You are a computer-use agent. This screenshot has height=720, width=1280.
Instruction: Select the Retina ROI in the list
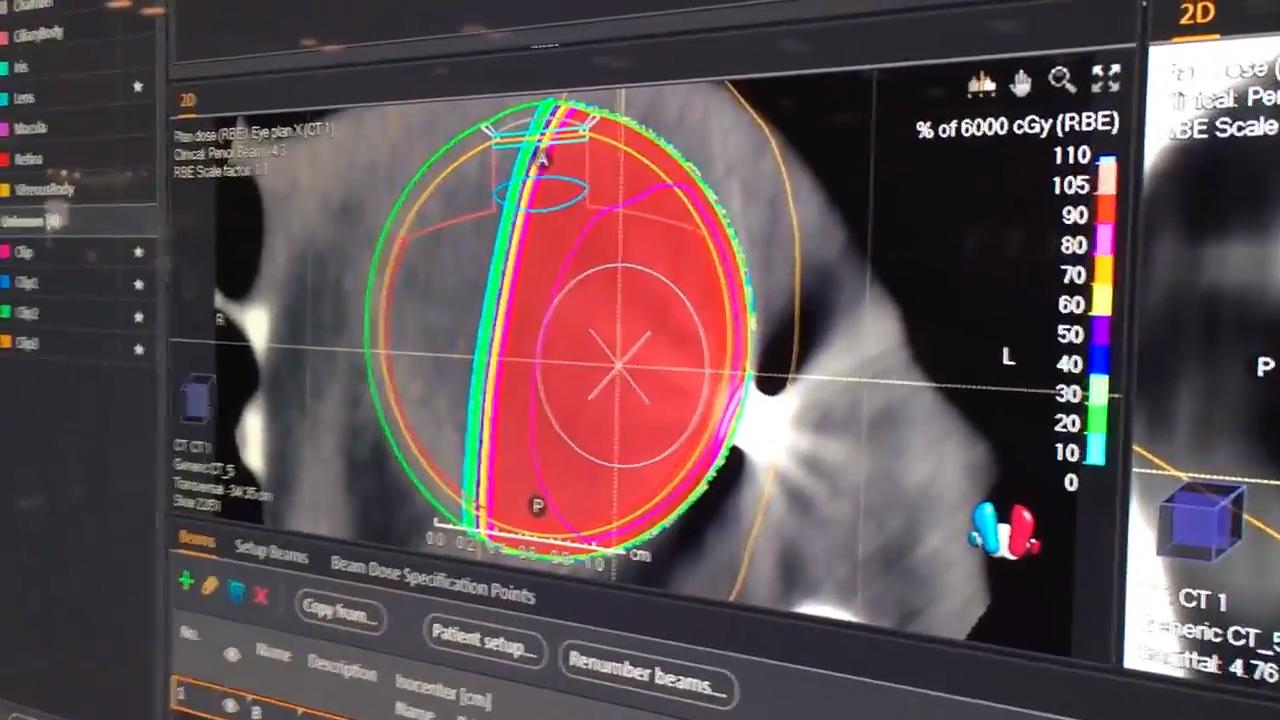click(28, 158)
